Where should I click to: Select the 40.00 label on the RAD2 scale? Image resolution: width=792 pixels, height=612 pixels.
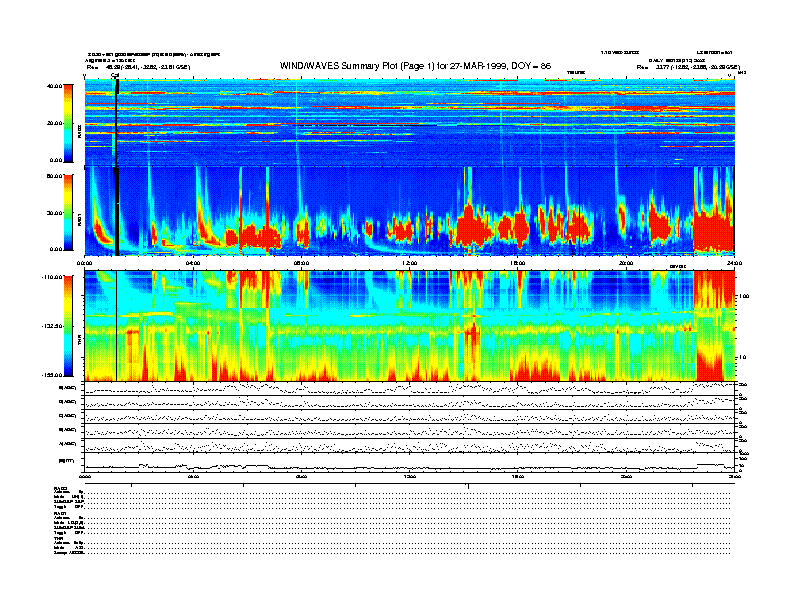pos(54,86)
